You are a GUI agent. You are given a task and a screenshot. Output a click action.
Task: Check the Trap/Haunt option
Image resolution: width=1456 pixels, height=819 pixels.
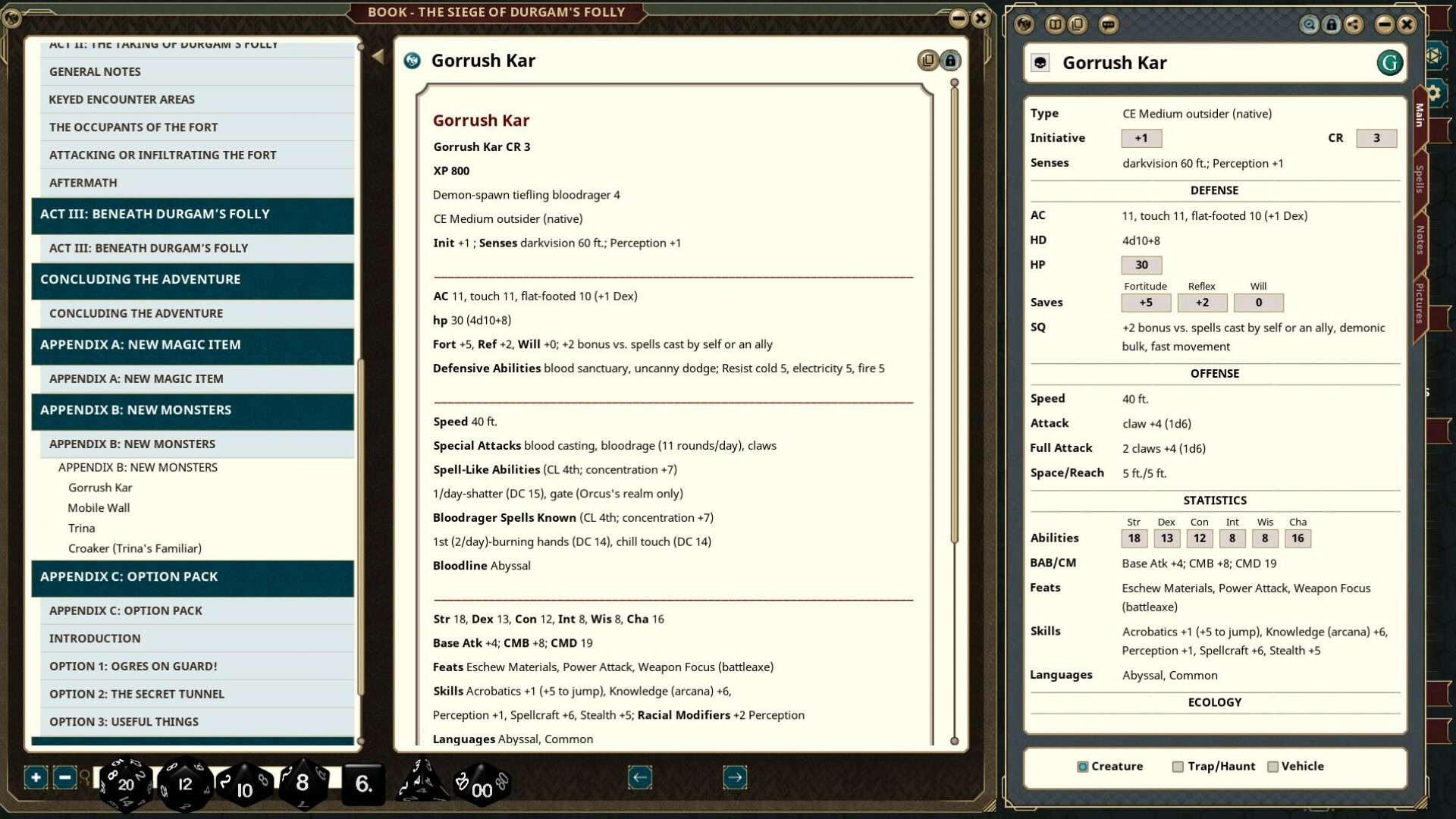[1178, 767]
